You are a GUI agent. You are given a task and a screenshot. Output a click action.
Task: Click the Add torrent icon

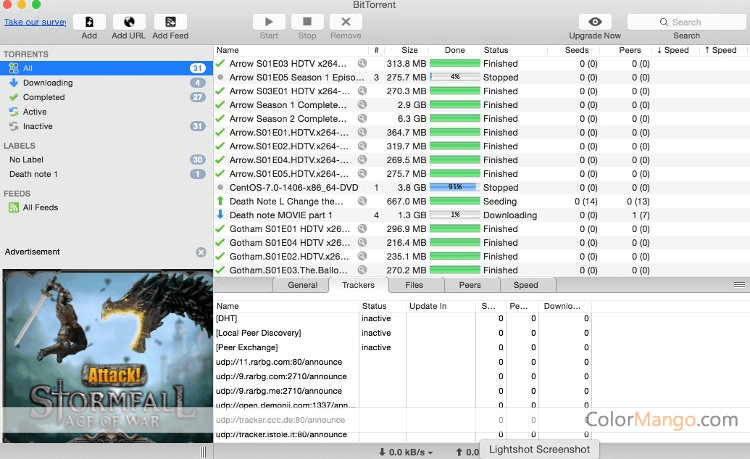[89, 22]
